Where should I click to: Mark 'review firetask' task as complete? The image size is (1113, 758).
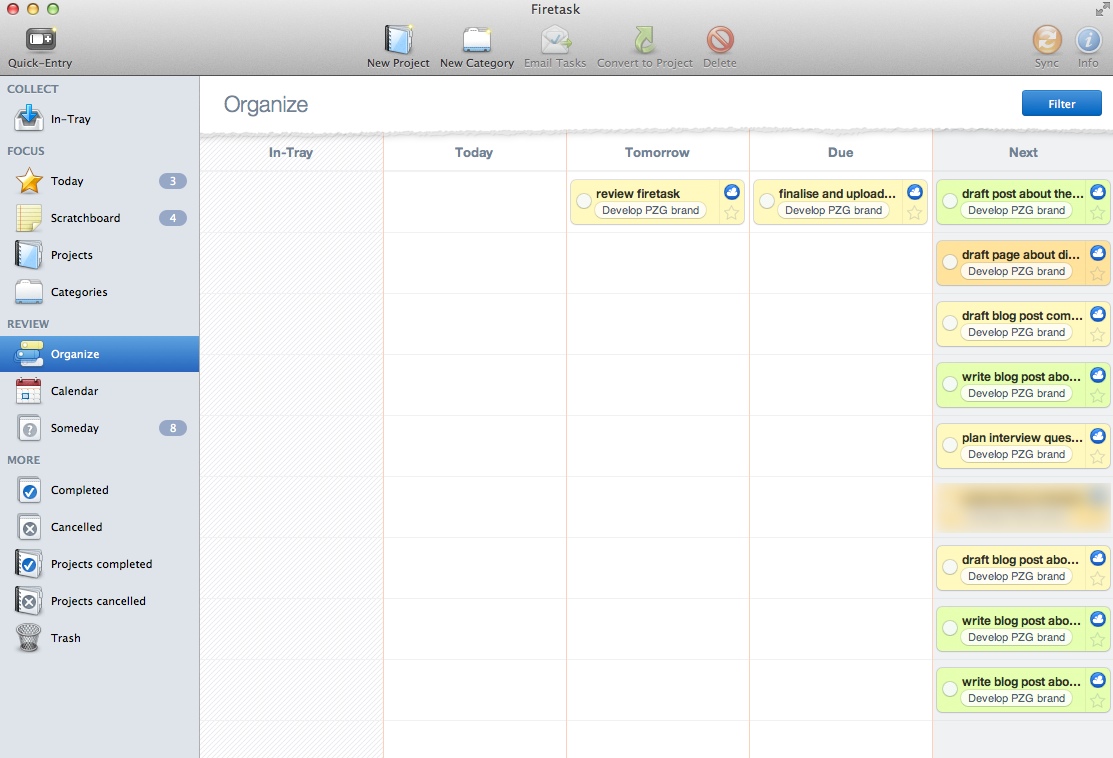(x=584, y=202)
